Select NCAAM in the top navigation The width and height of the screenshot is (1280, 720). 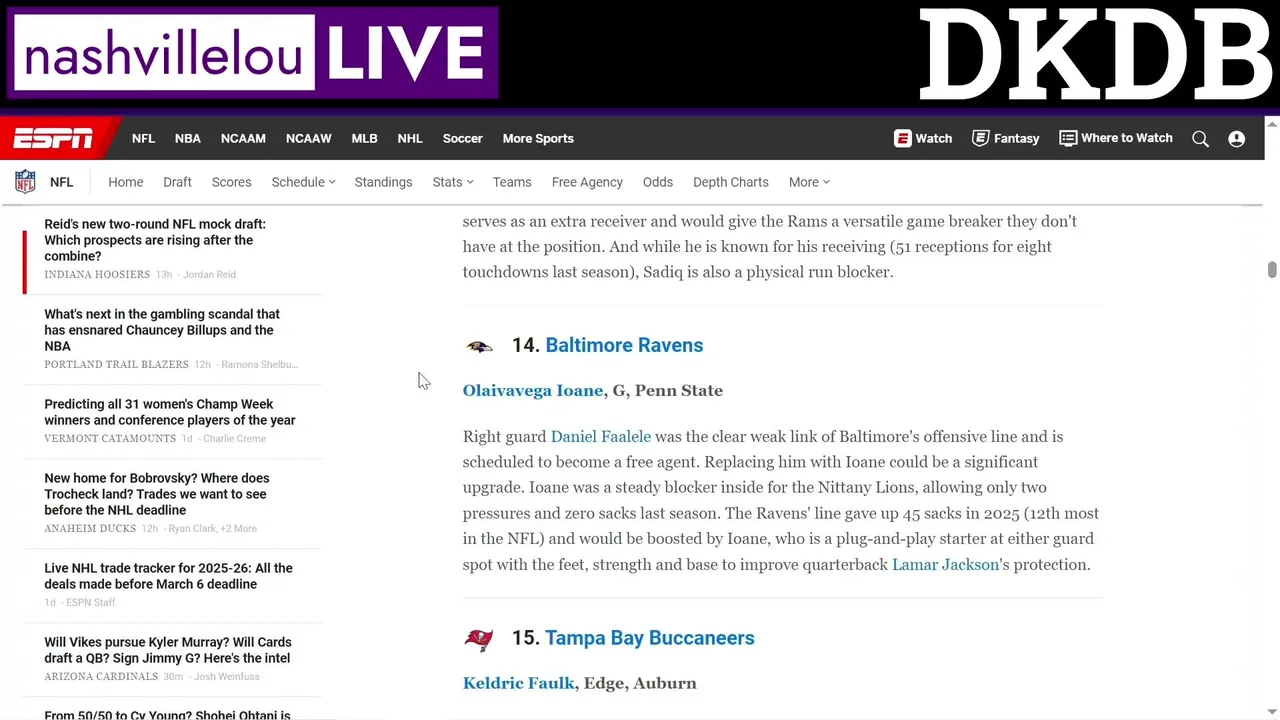click(243, 138)
